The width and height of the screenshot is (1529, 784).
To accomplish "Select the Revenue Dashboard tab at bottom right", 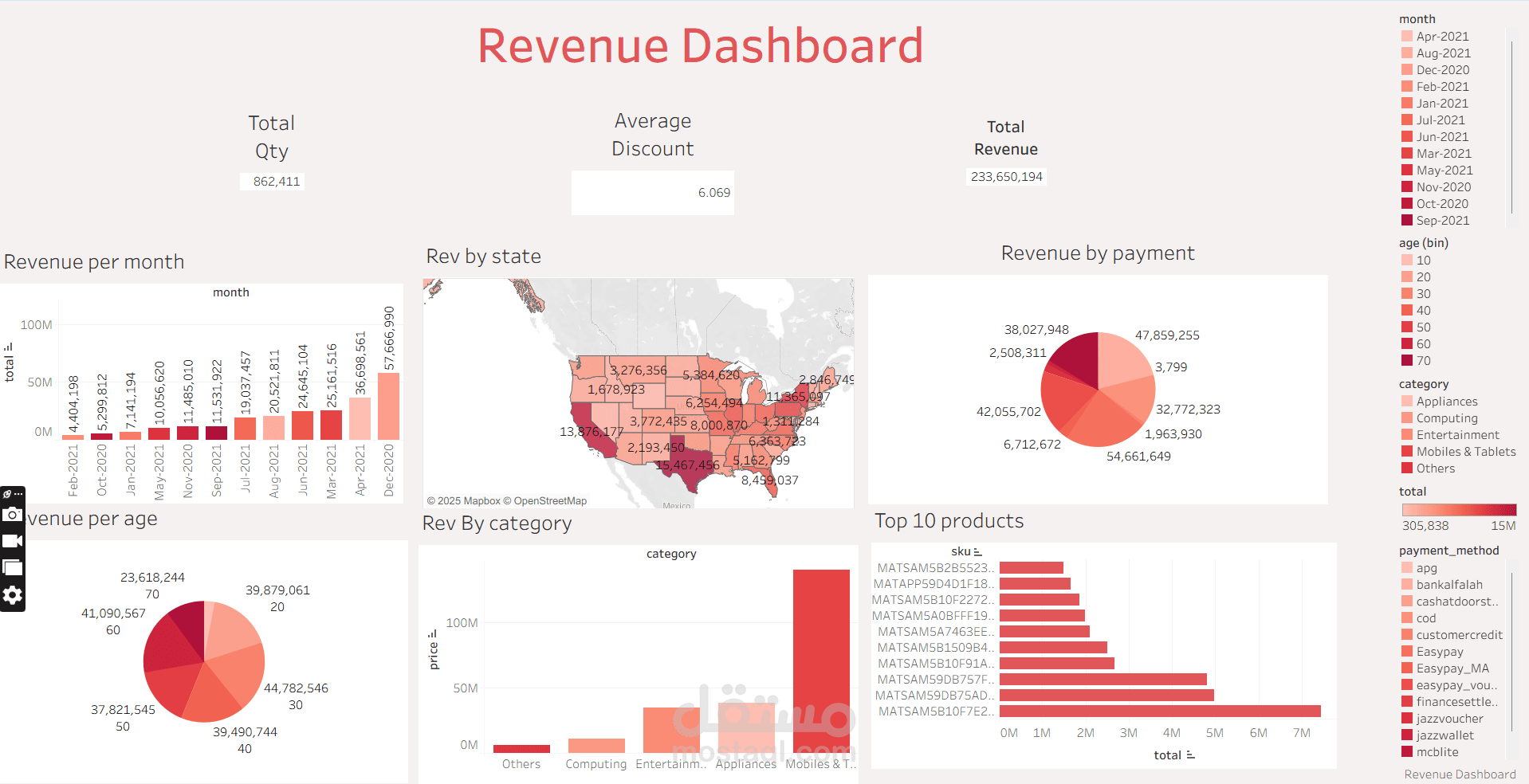I will tap(1460, 774).
